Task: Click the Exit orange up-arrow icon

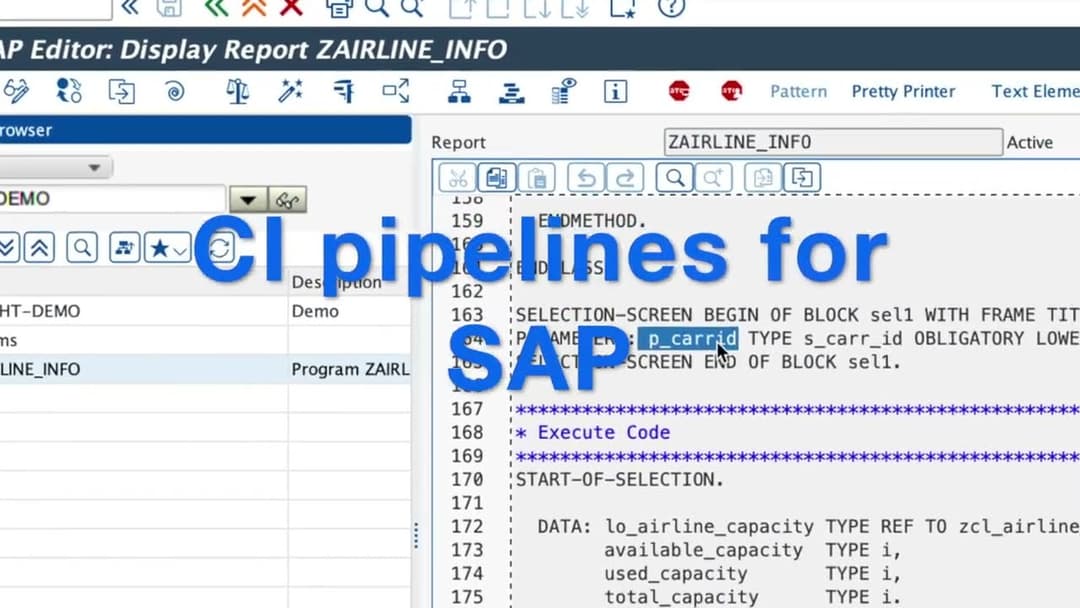Action: 254,7
